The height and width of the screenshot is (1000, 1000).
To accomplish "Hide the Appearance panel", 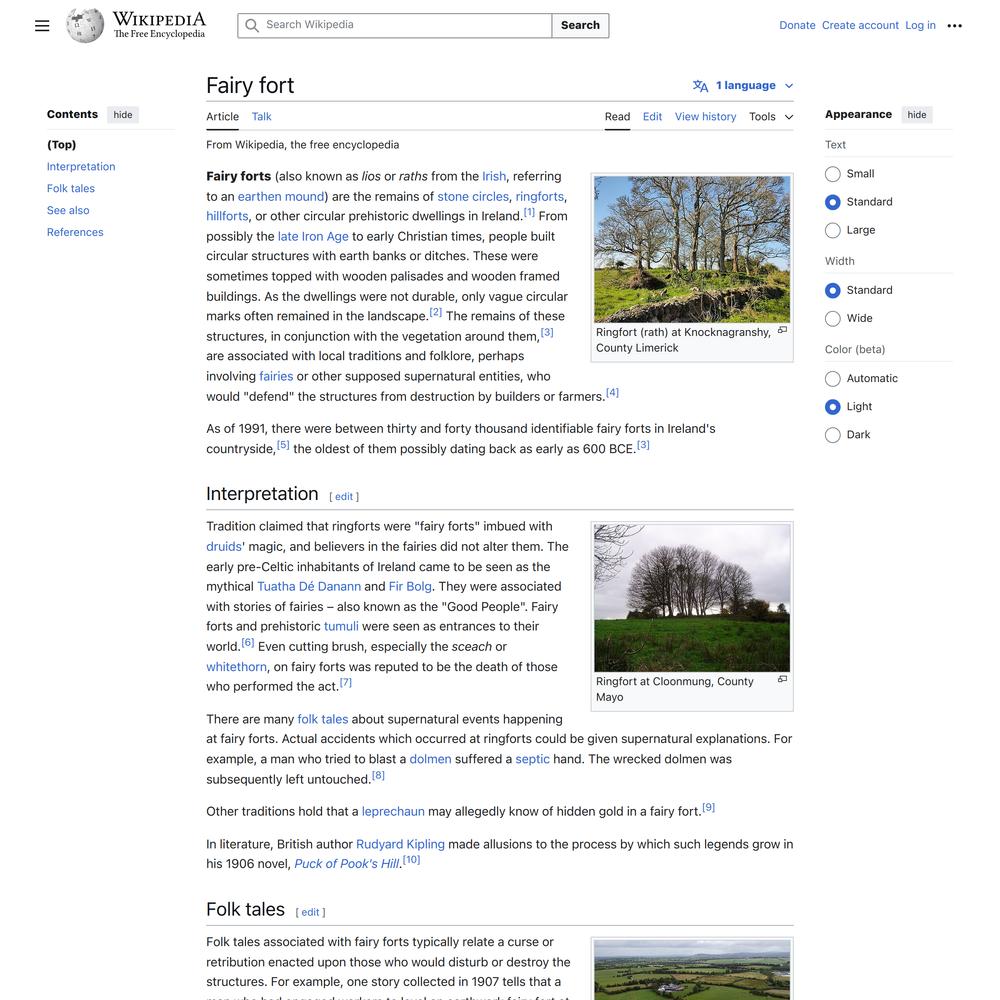I will pyautogui.click(x=916, y=115).
